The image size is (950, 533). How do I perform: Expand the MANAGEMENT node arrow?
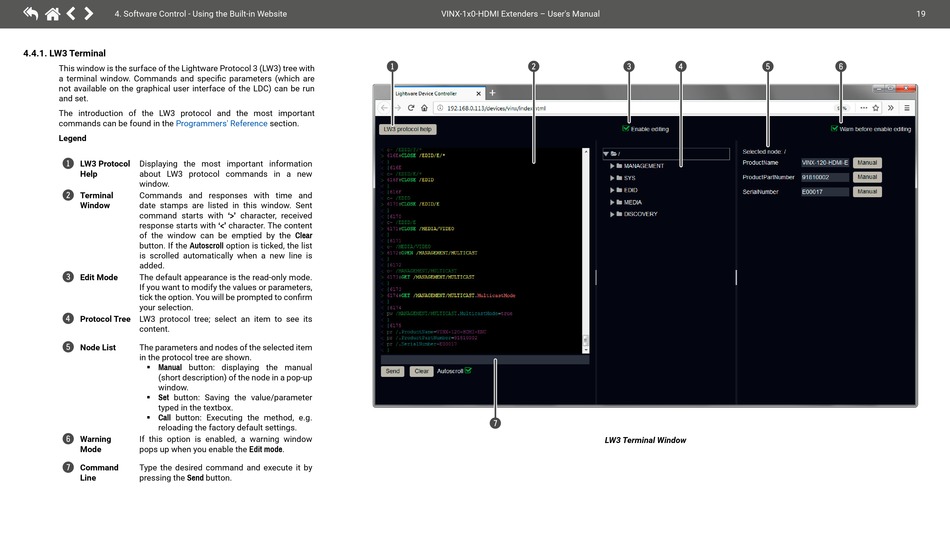pyautogui.click(x=612, y=166)
